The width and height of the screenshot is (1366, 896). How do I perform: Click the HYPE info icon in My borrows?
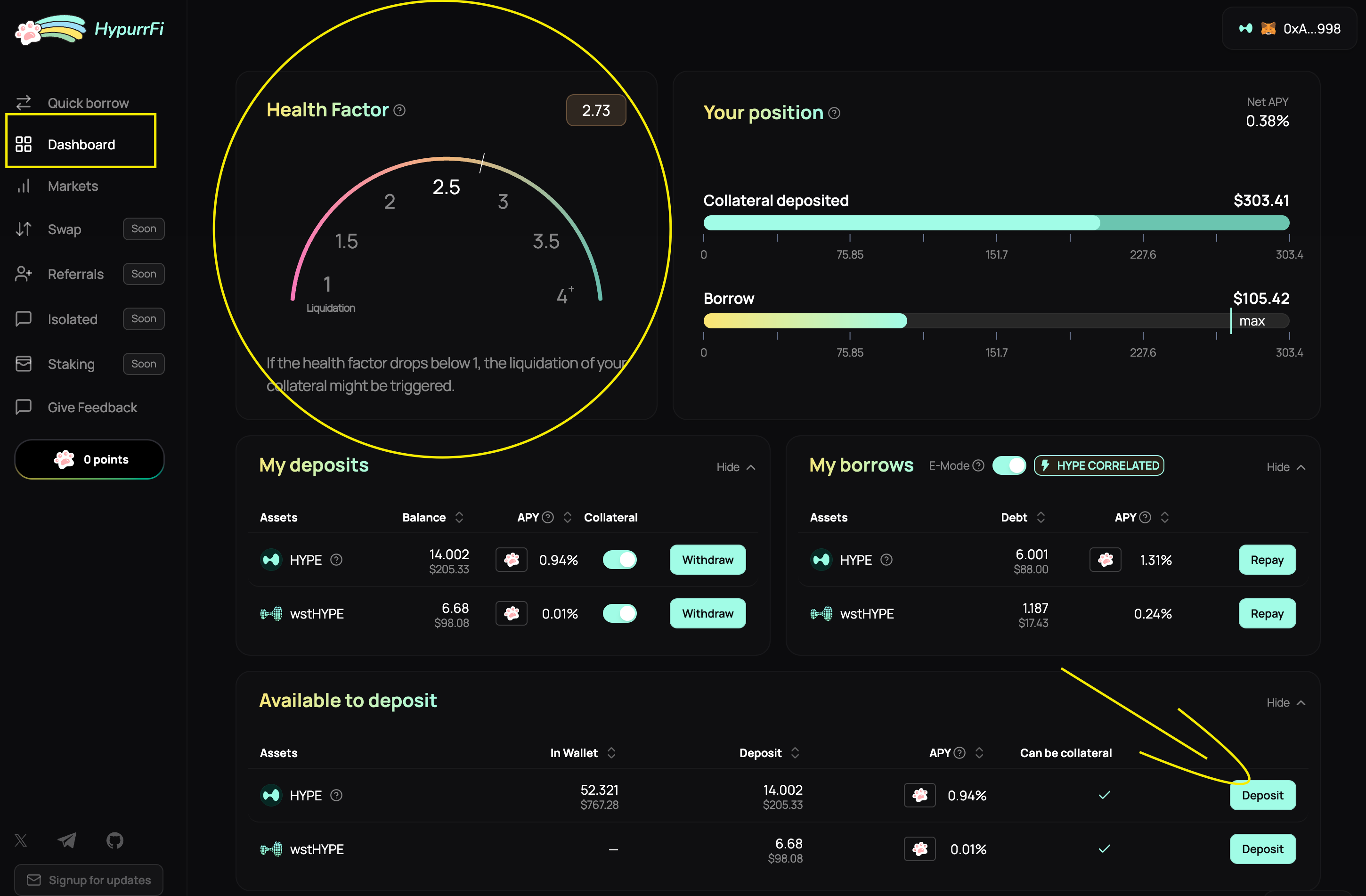pyautogui.click(x=887, y=560)
